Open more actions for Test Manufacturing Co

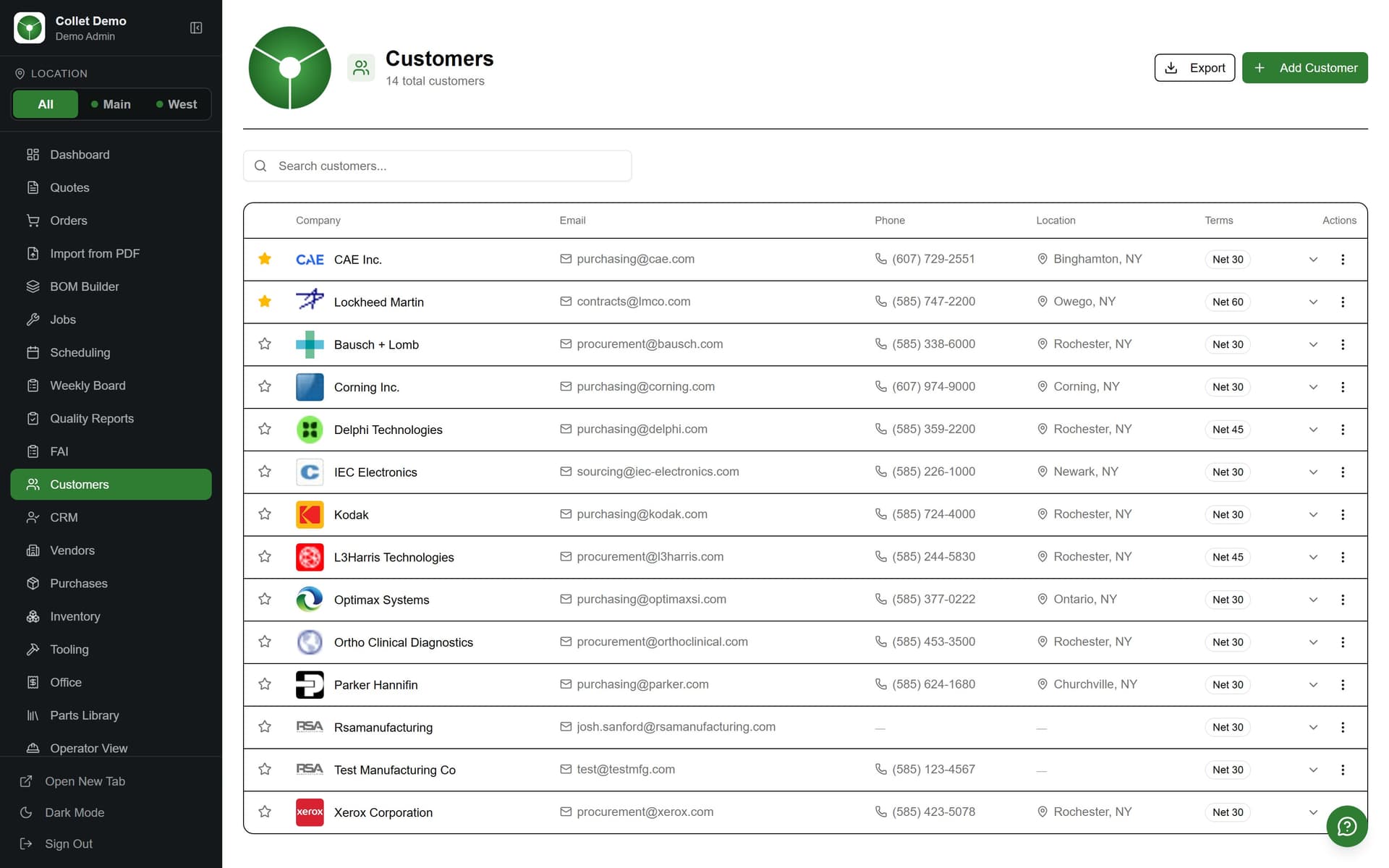[x=1343, y=770]
